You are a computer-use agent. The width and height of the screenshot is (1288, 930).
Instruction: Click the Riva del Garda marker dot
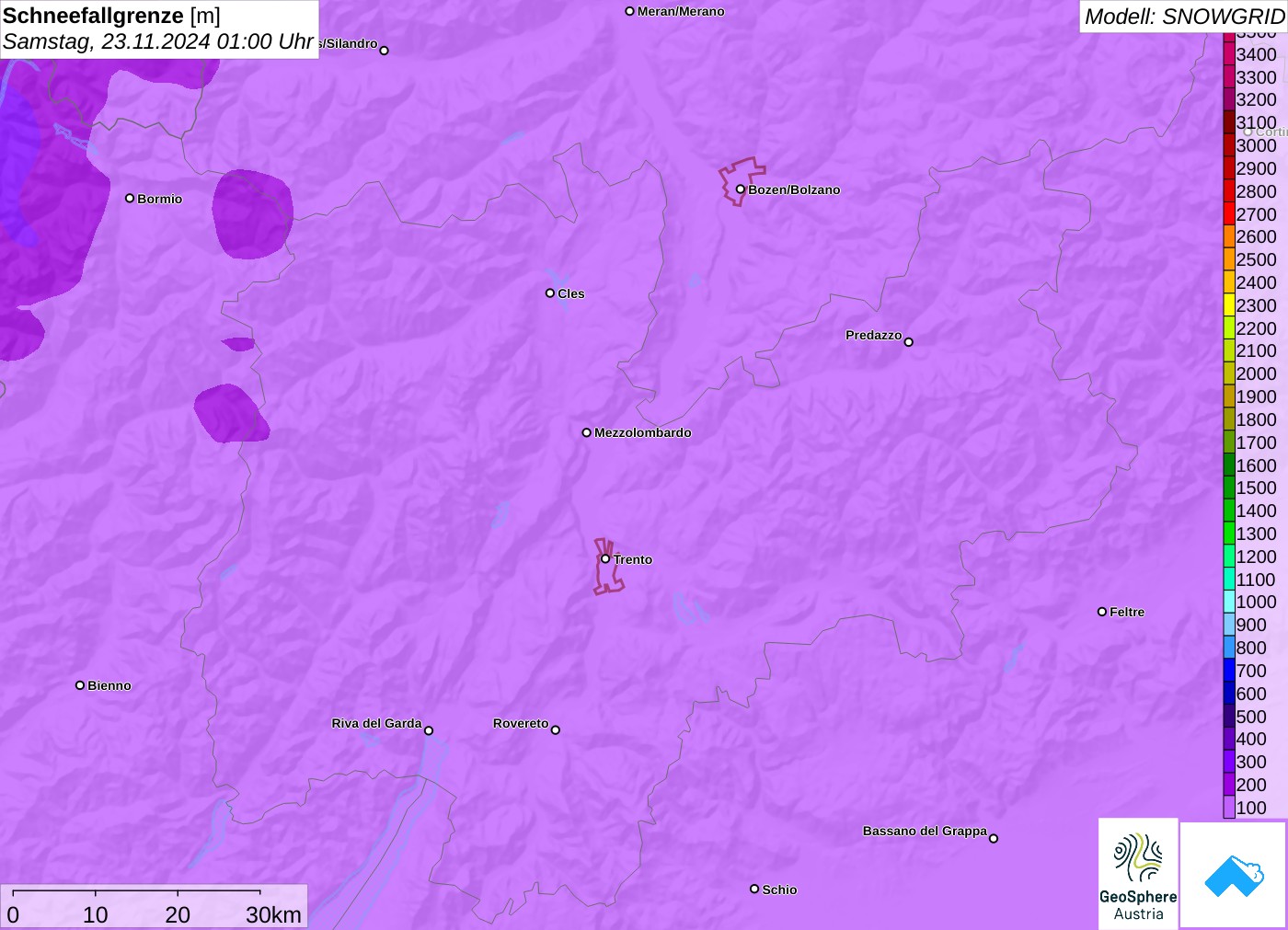click(429, 730)
